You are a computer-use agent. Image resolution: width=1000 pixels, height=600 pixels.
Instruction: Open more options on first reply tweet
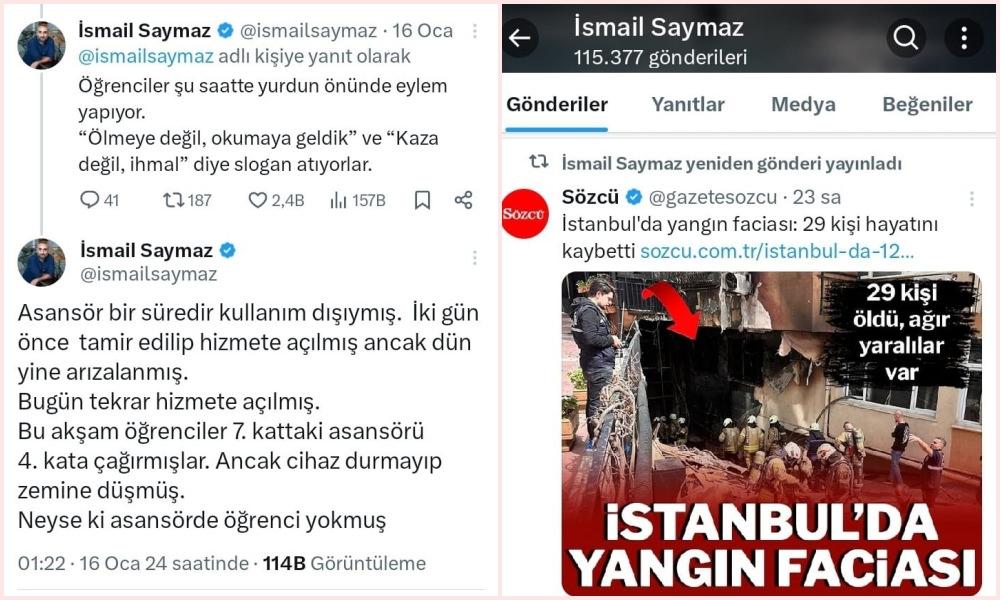(474, 31)
